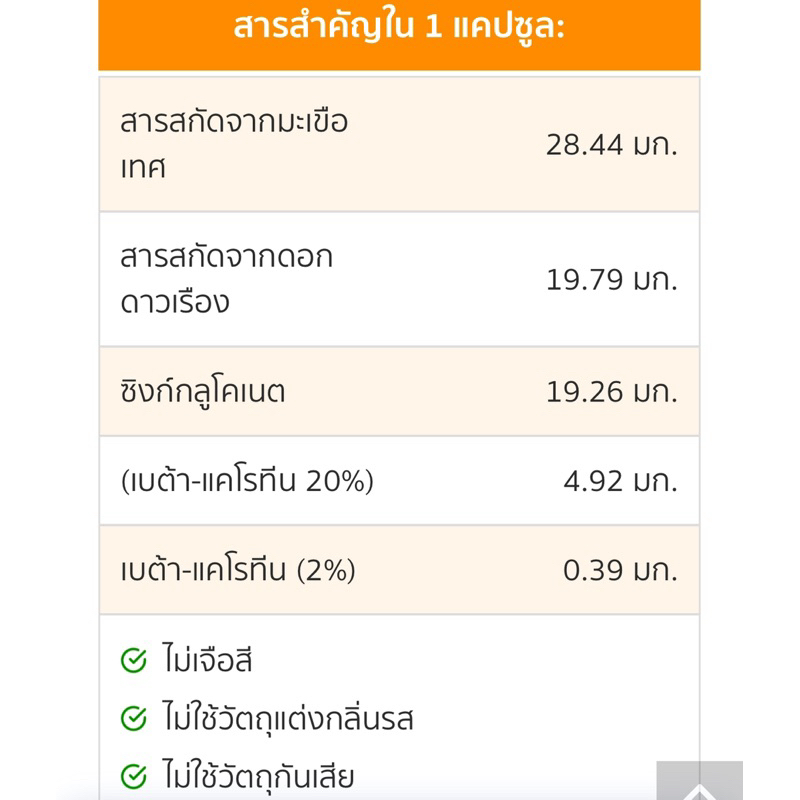The image size is (800, 800).
Task: Click the 19.79 มก. amount
Action: click(x=611, y=280)
